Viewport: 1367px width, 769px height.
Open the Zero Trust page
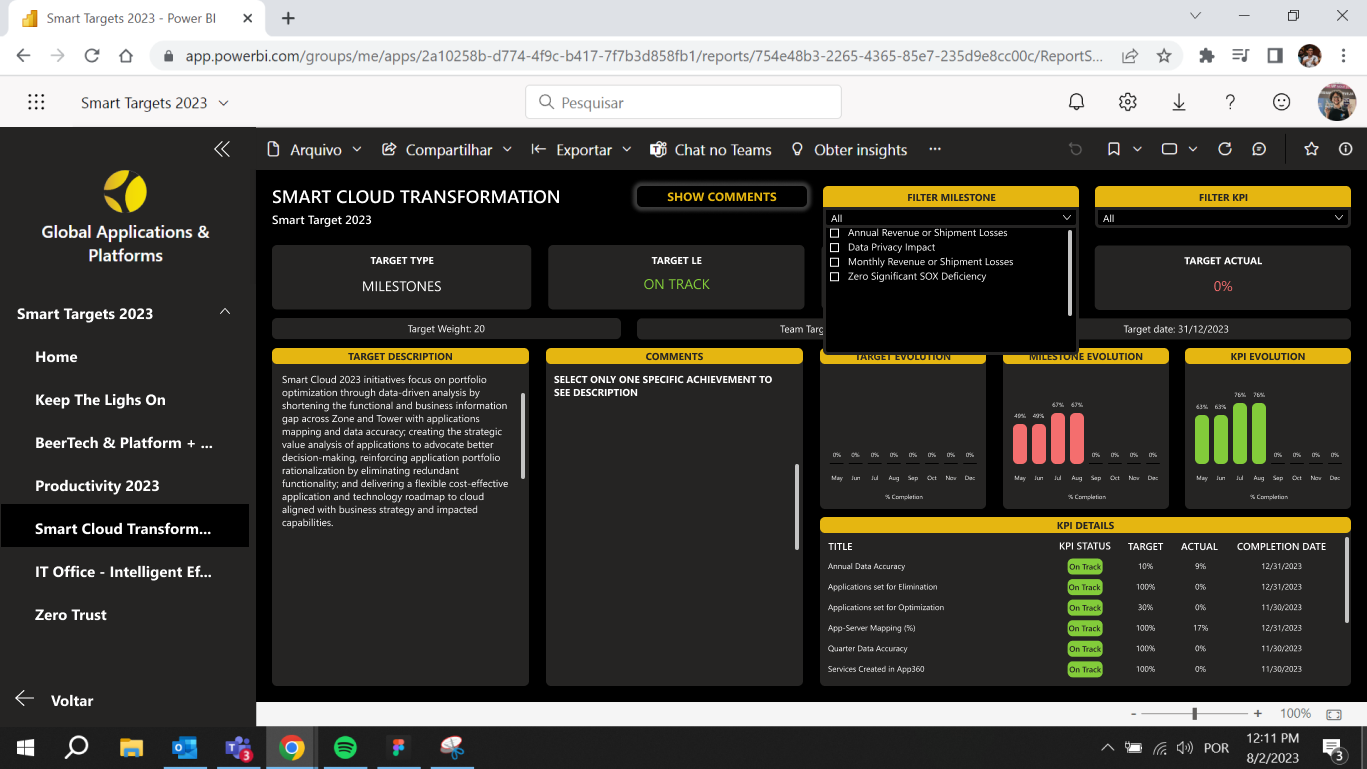(x=71, y=615)
